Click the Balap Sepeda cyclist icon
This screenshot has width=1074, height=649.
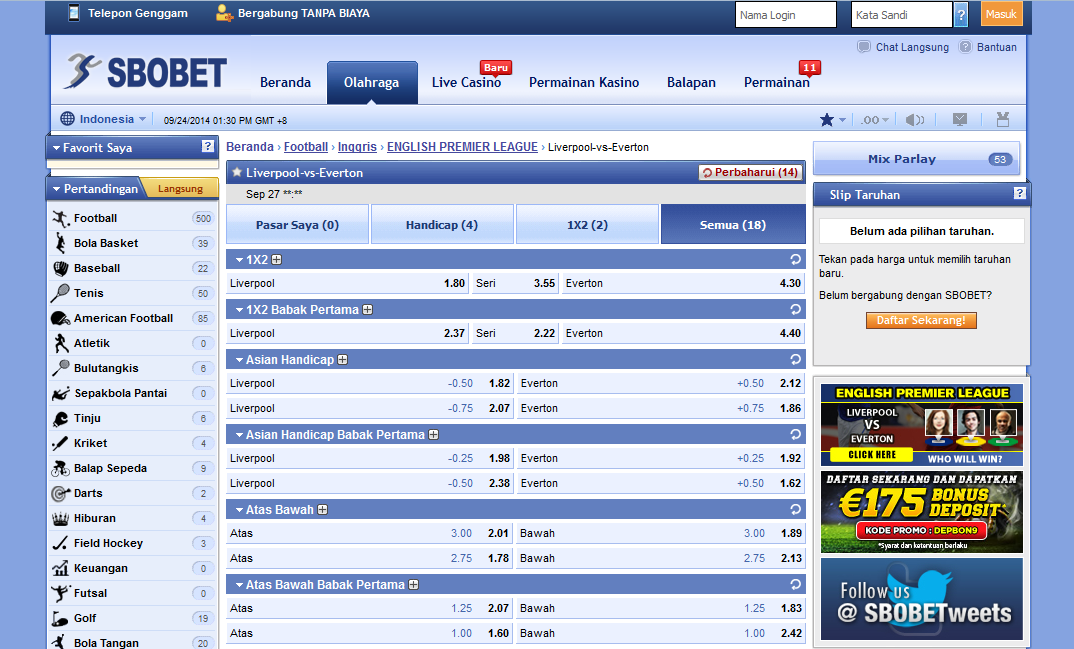point(60,468)
